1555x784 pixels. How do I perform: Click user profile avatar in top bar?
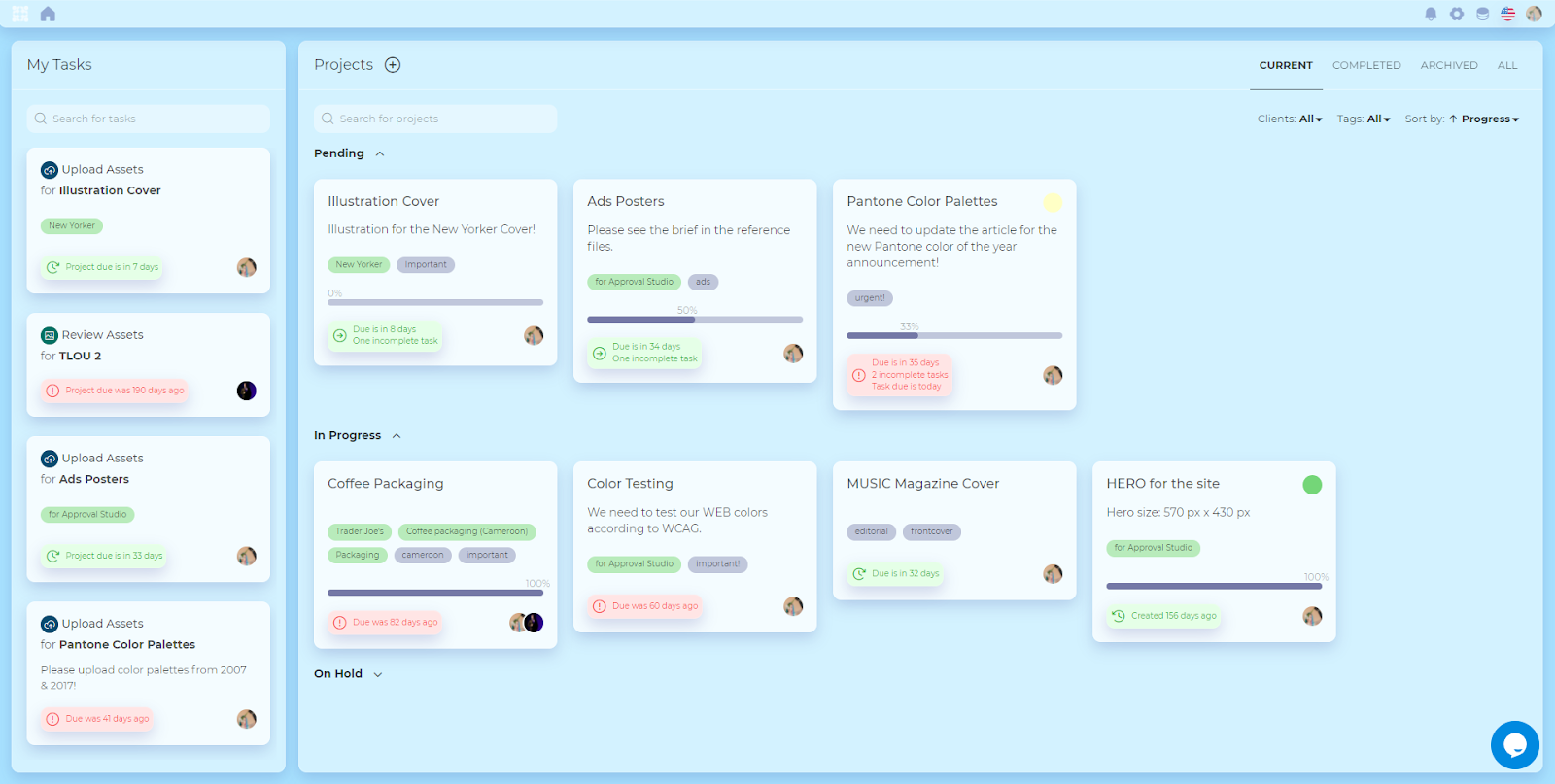(x=1534, y=14)
